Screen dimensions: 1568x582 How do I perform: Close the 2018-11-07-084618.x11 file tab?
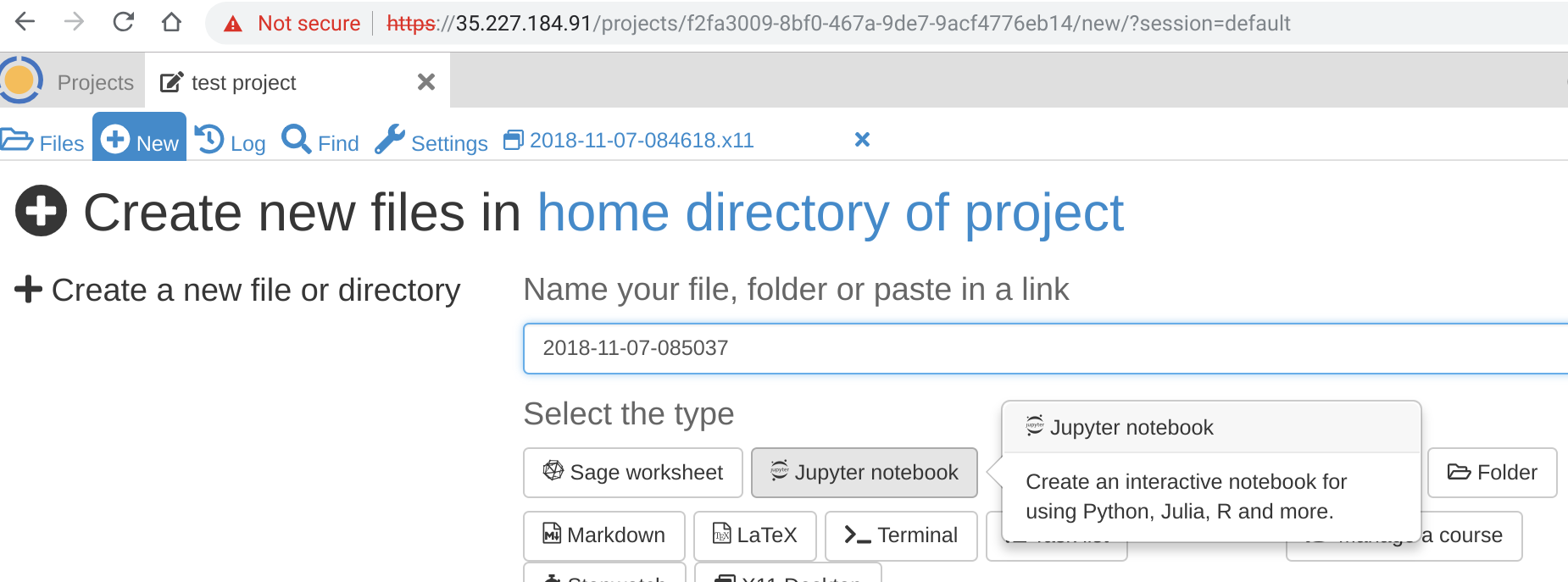click(862, 140)
